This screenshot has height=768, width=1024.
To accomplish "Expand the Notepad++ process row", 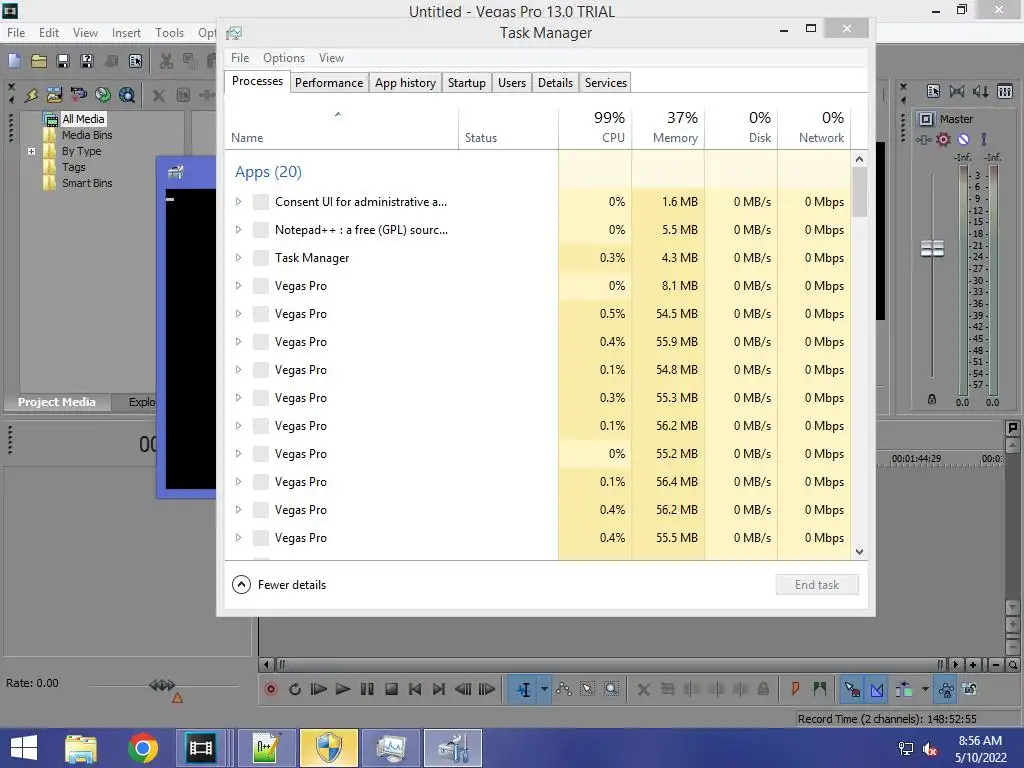I will [238, 229].
